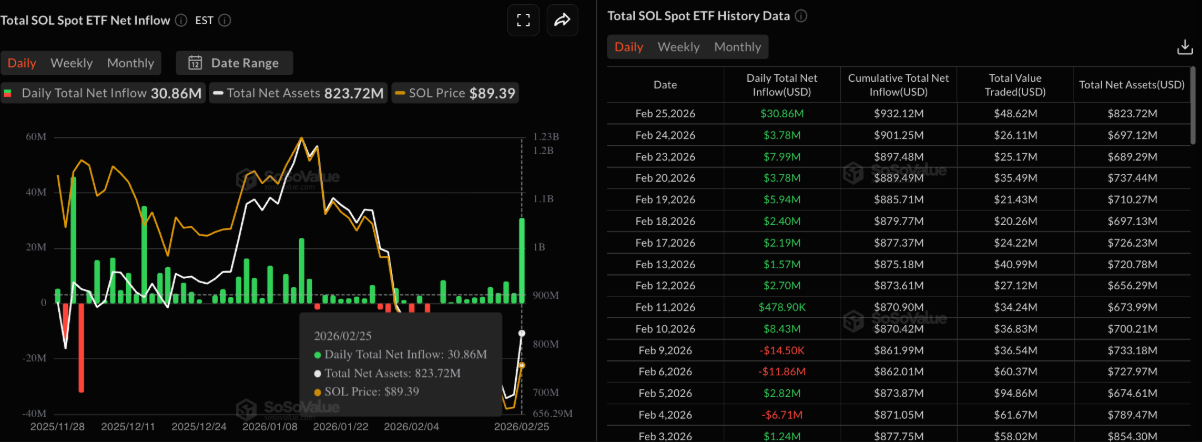Click the Daily tab above the chart
Image resolution: width=1202 pixels, height=442 pixels.
click(x=22, y=63)
